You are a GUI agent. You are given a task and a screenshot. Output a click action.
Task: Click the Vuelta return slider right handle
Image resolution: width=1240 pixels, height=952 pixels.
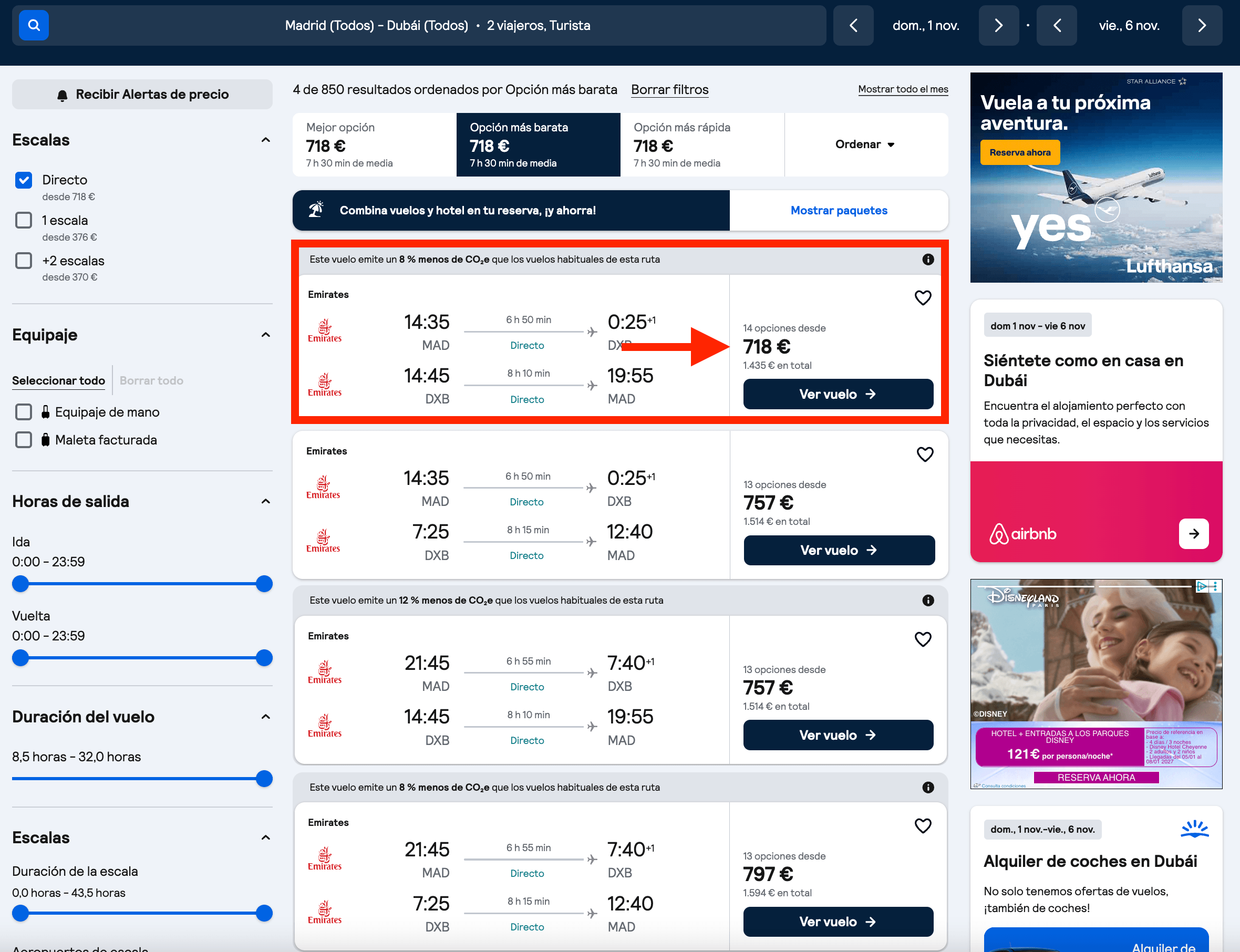(264, 658)
